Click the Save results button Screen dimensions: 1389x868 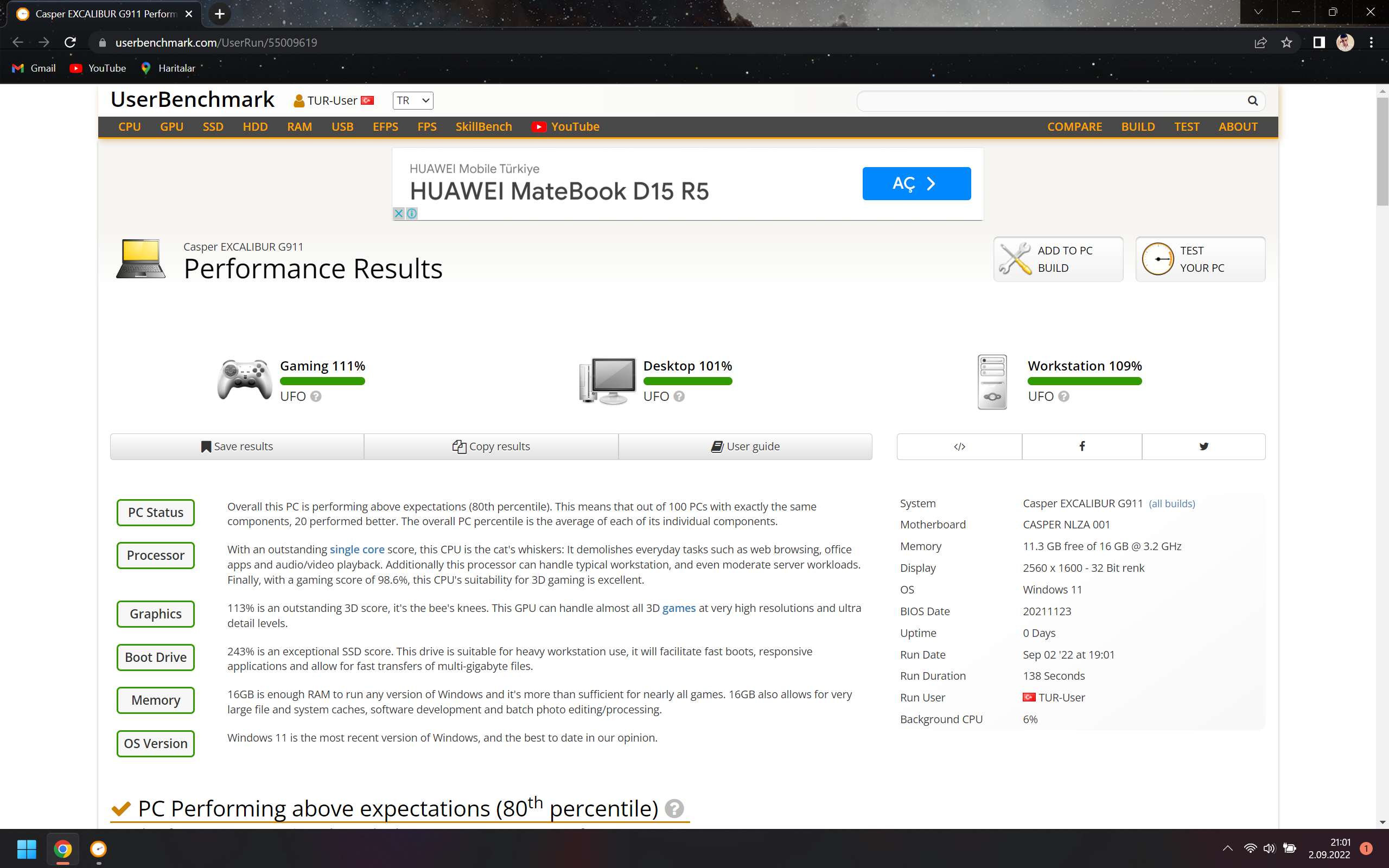pyautogui.click(x=237, y=446)
